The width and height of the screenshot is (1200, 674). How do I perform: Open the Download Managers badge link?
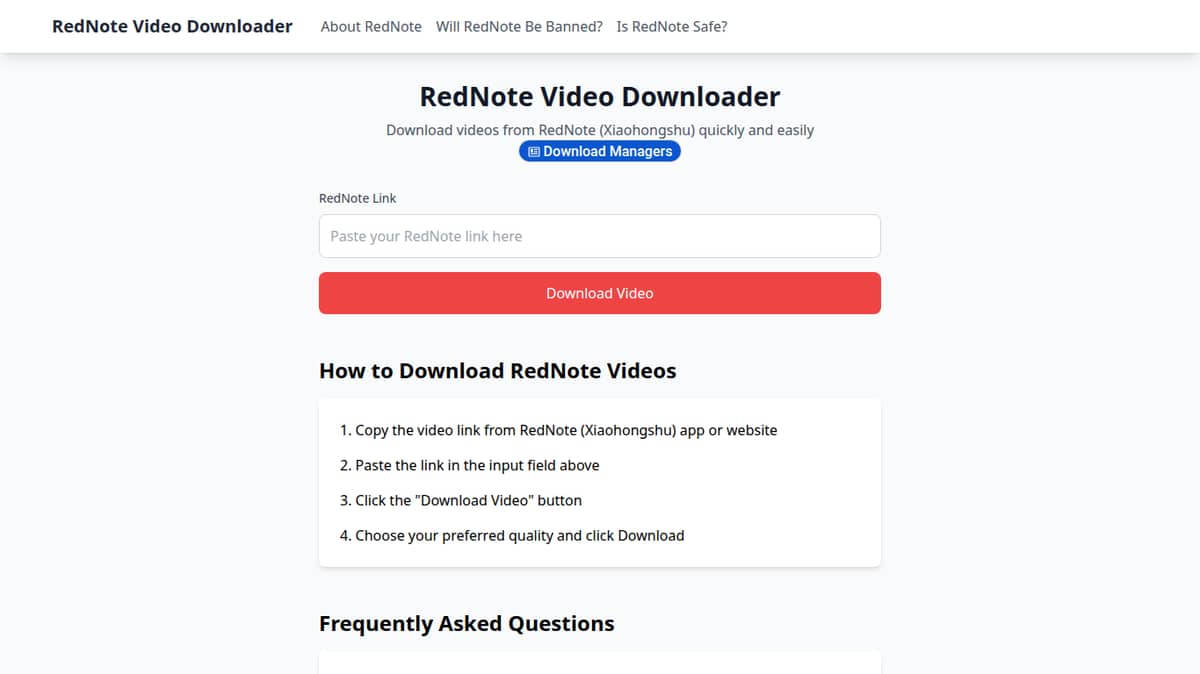coord(600,151)
